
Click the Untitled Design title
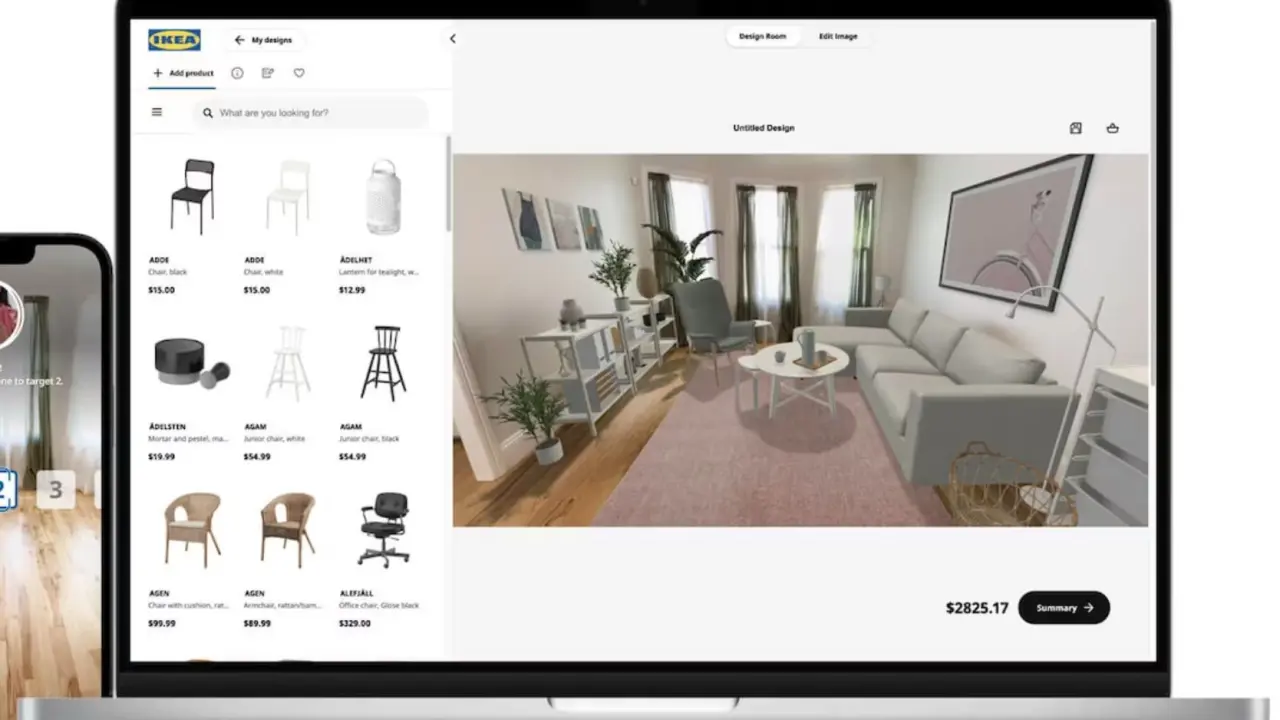[x=763, y=128]
